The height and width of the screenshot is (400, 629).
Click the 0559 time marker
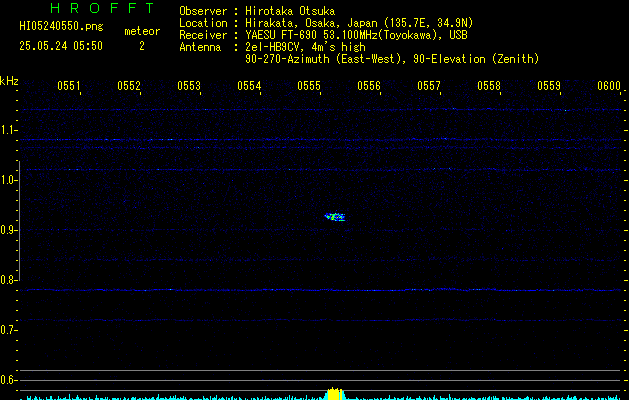(x=548, y=86)
